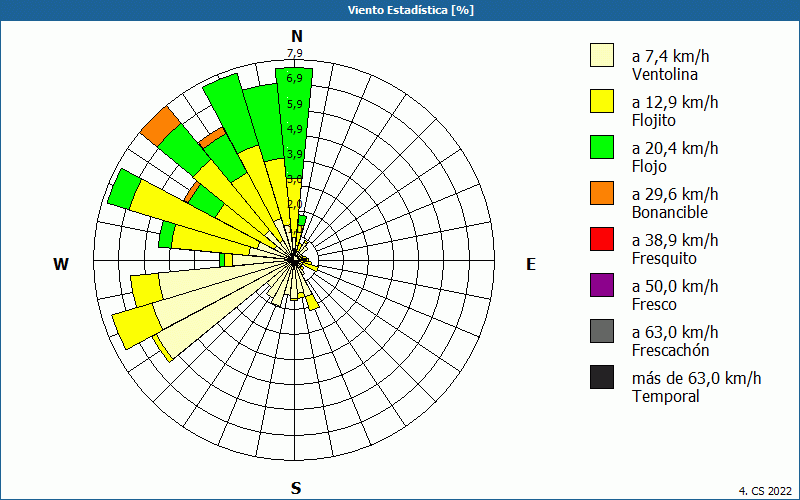This screenshot has height=500, width=800.
Task: Click the 'Fresquito' label
Action: tap(664, 259)
